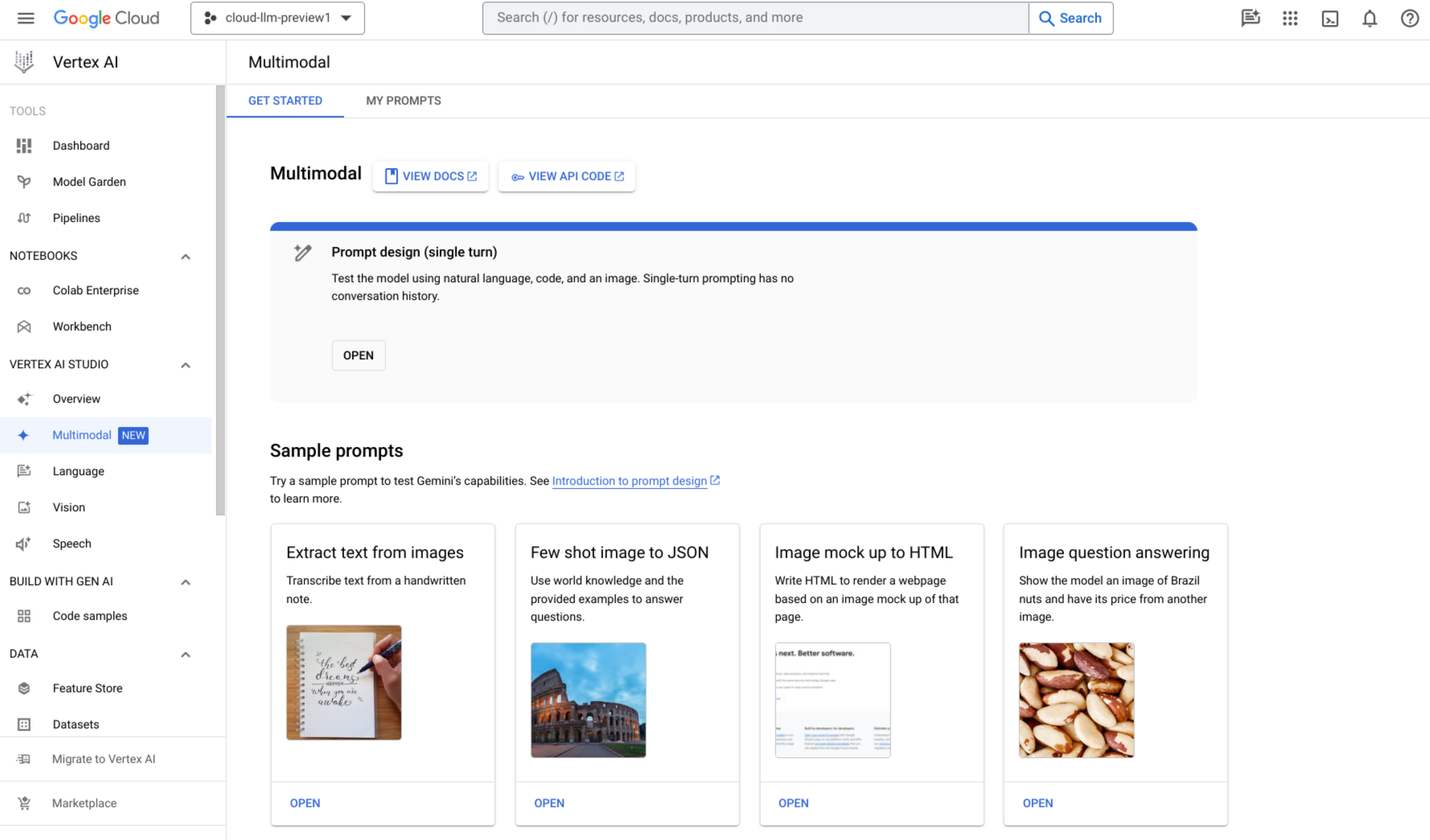This screenshot has height=840, width=1430.
Task: Open Pipelines in the sidebar
Action: click(x=76, y=218)
